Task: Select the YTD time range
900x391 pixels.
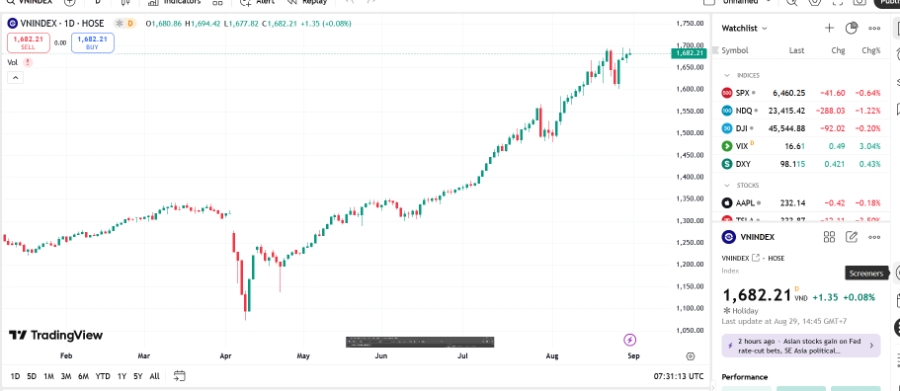Action: [x=103, y=376]
